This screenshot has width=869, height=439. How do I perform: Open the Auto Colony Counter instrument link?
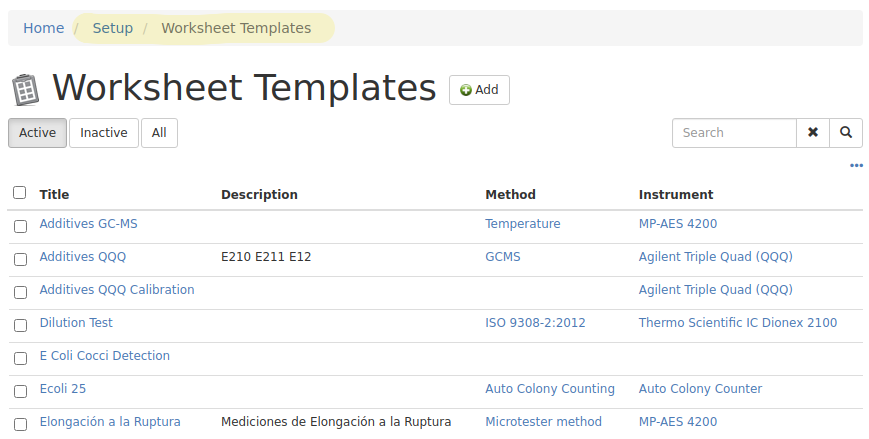point(700,389)
